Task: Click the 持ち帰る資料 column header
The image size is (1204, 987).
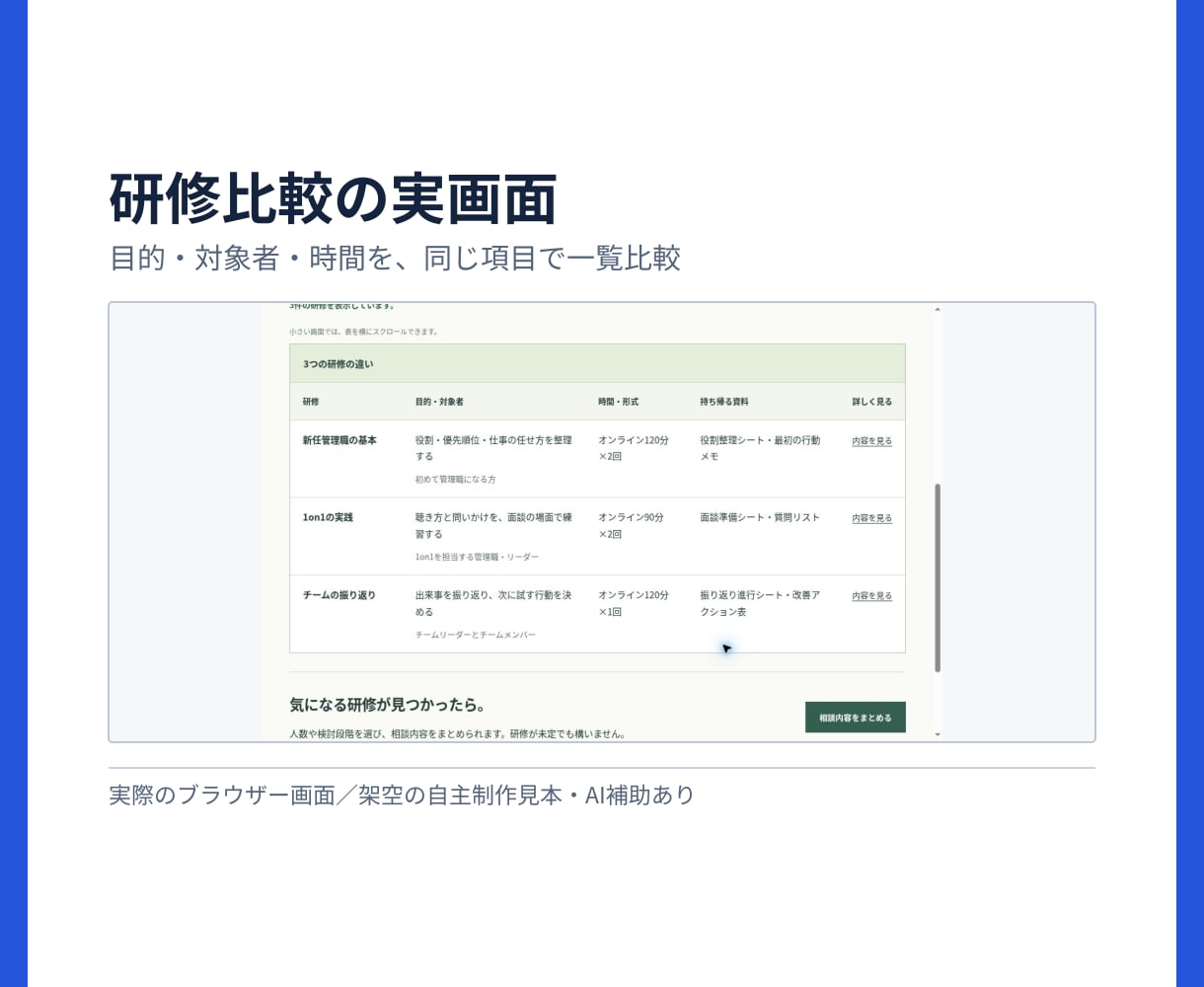Action: (x=724, y=402)
